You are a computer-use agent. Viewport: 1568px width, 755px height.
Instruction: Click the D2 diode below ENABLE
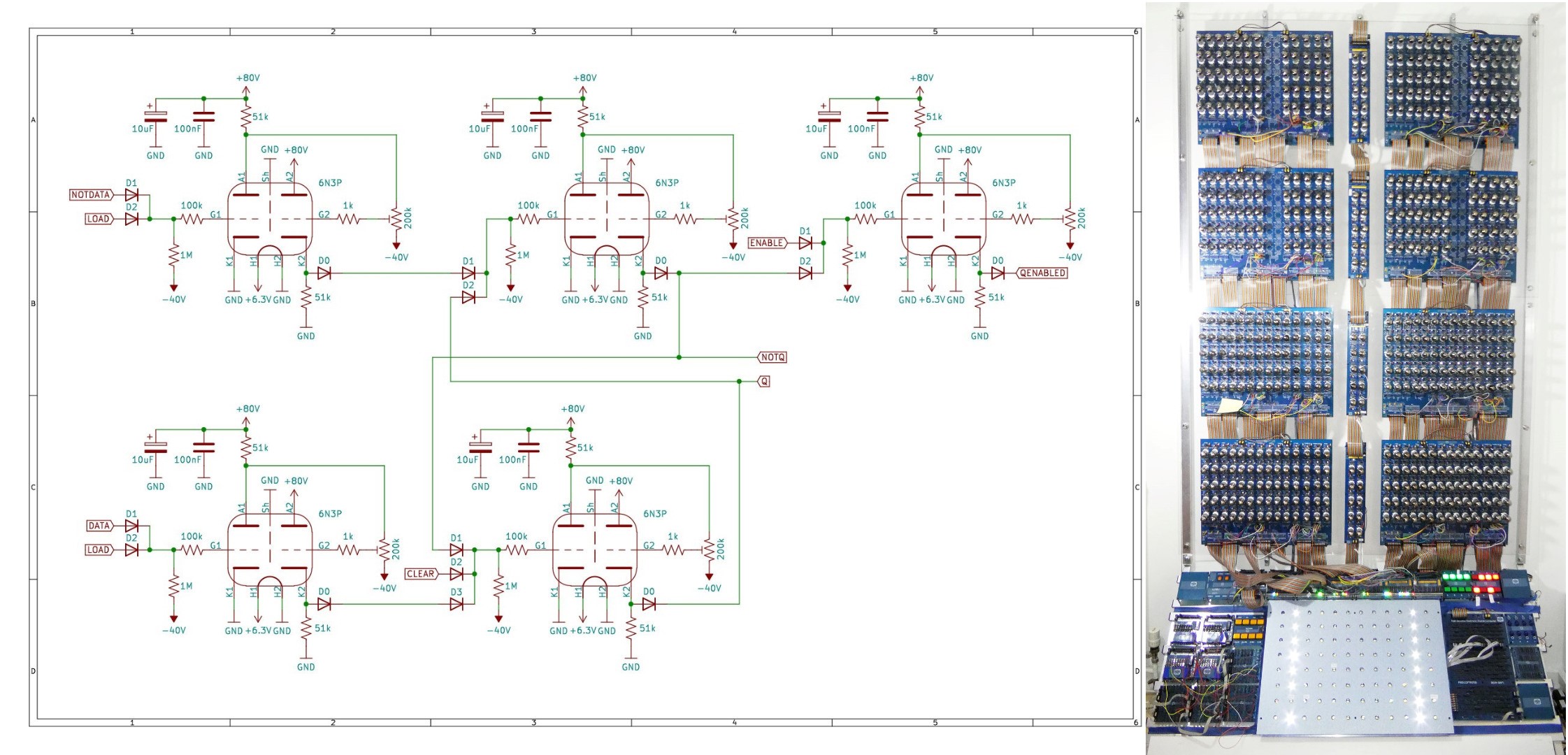click(805, 273)
